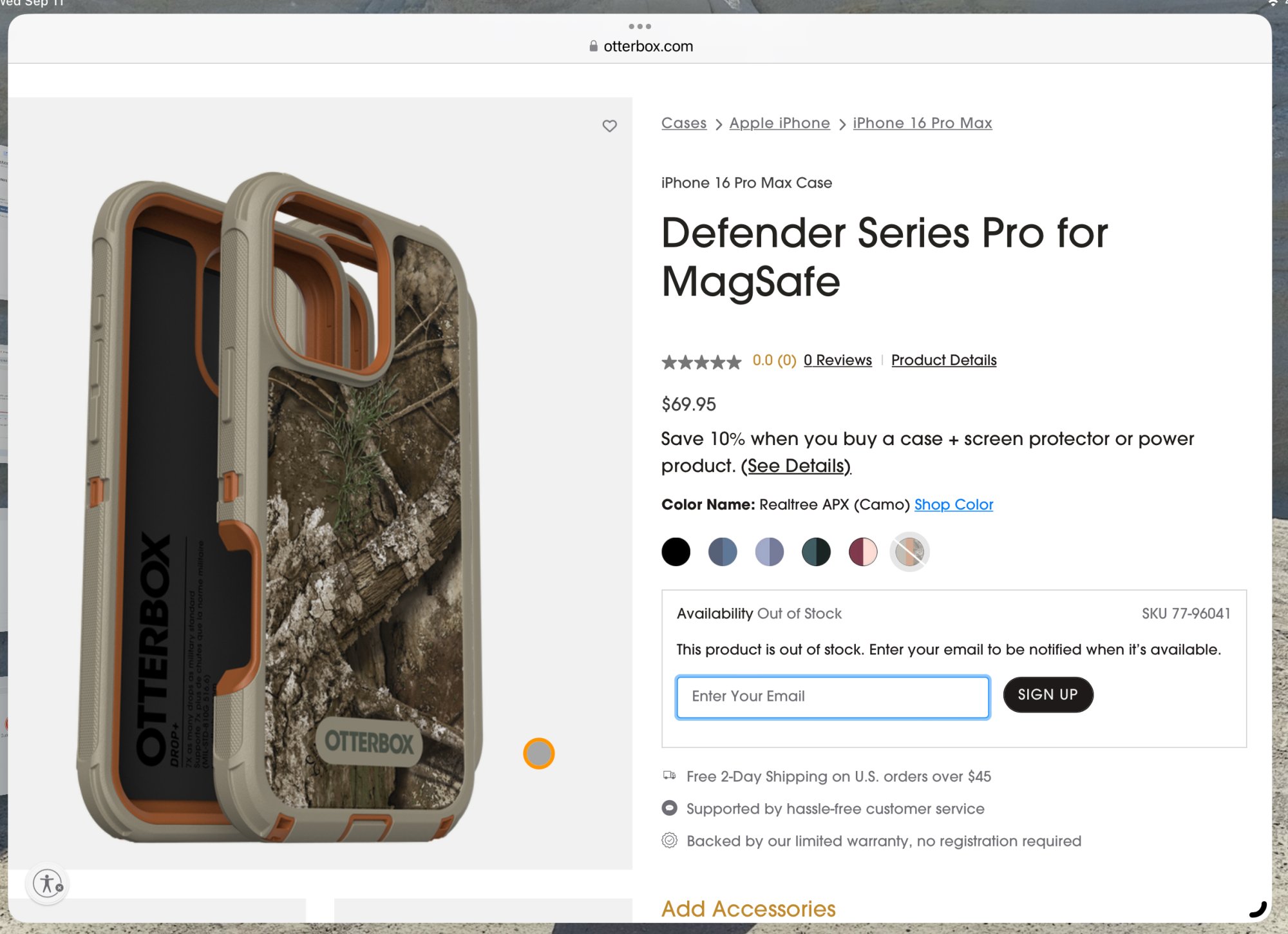
Task: Click the lock icon beside otterbox.com
Action: 593,46
